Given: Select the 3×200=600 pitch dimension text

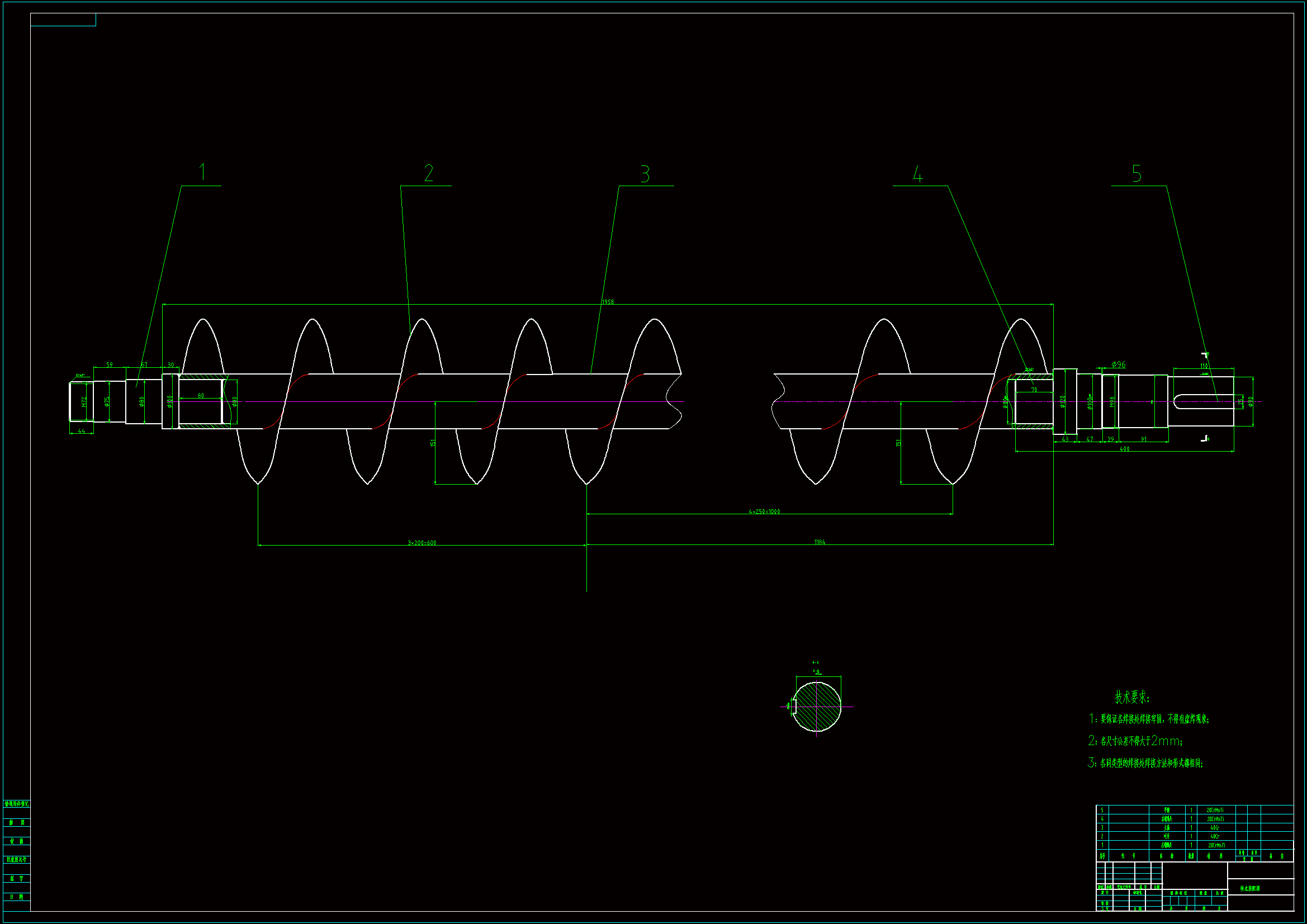Looking at the screenshot, I should tap(422, 543).
